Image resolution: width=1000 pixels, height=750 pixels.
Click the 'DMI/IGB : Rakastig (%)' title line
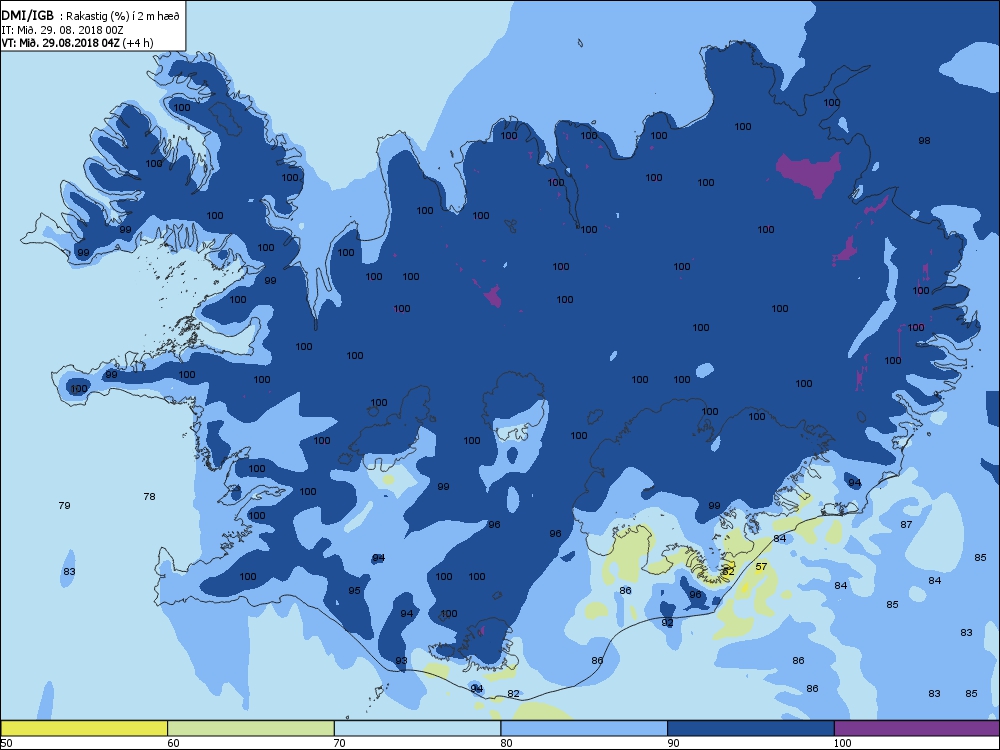pyautogui.click(x=91, y=16)
